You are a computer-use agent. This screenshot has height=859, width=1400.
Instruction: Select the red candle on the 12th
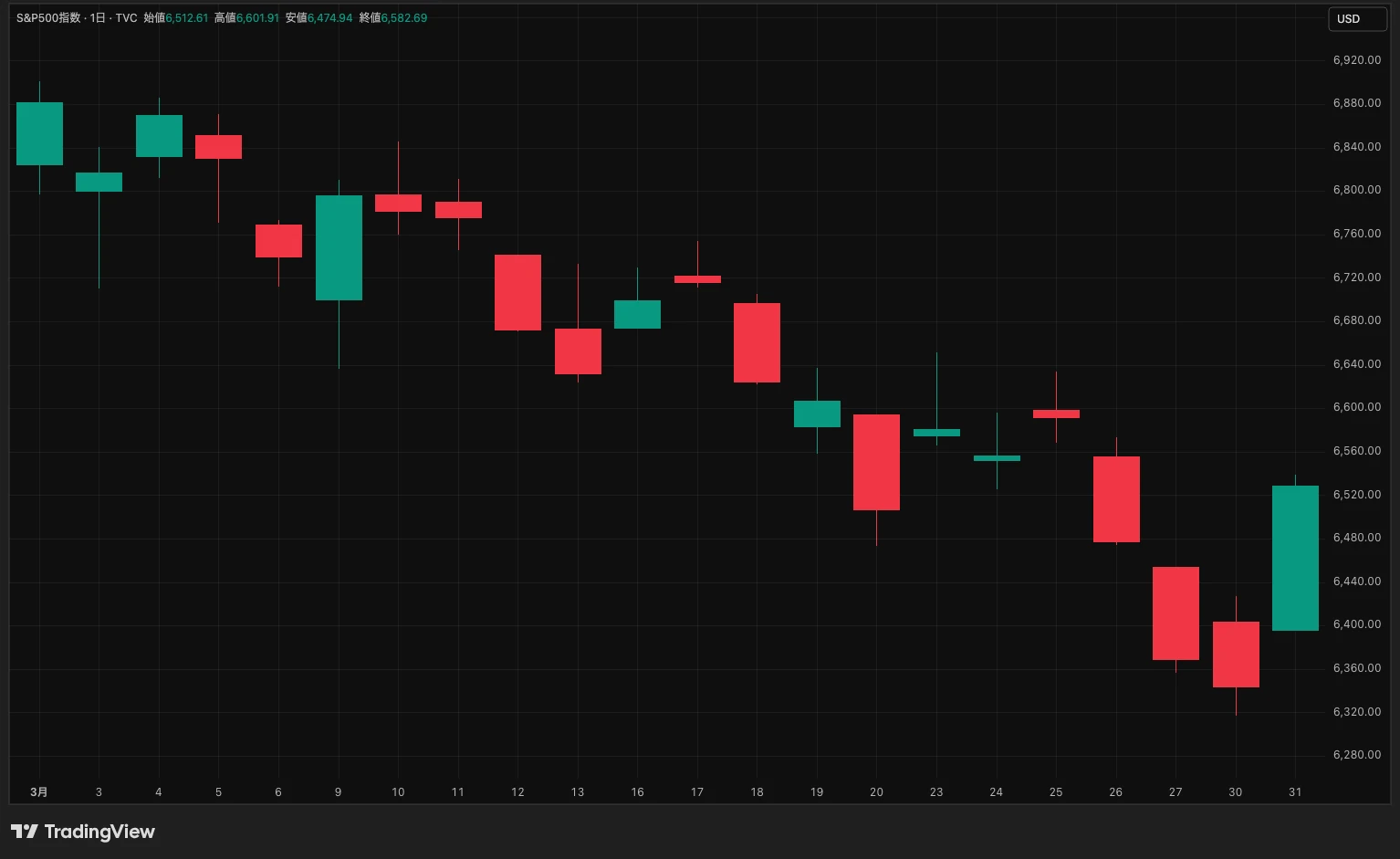(517, 292)
